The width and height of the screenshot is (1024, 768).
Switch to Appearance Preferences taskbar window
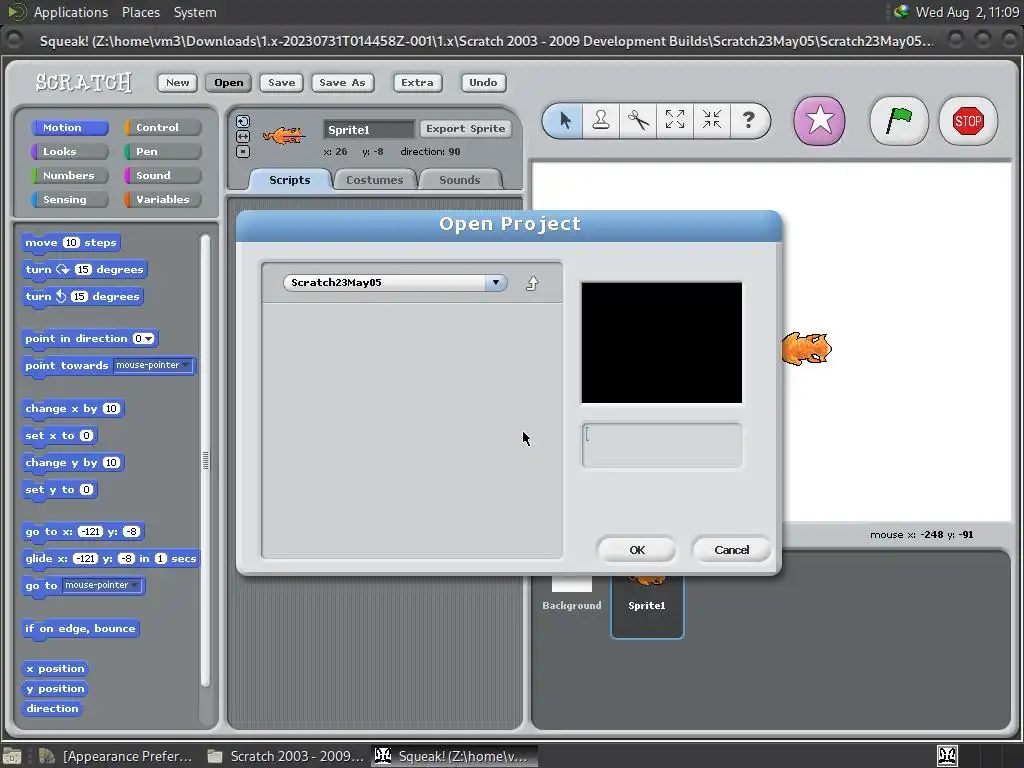[x=116, y=756]
